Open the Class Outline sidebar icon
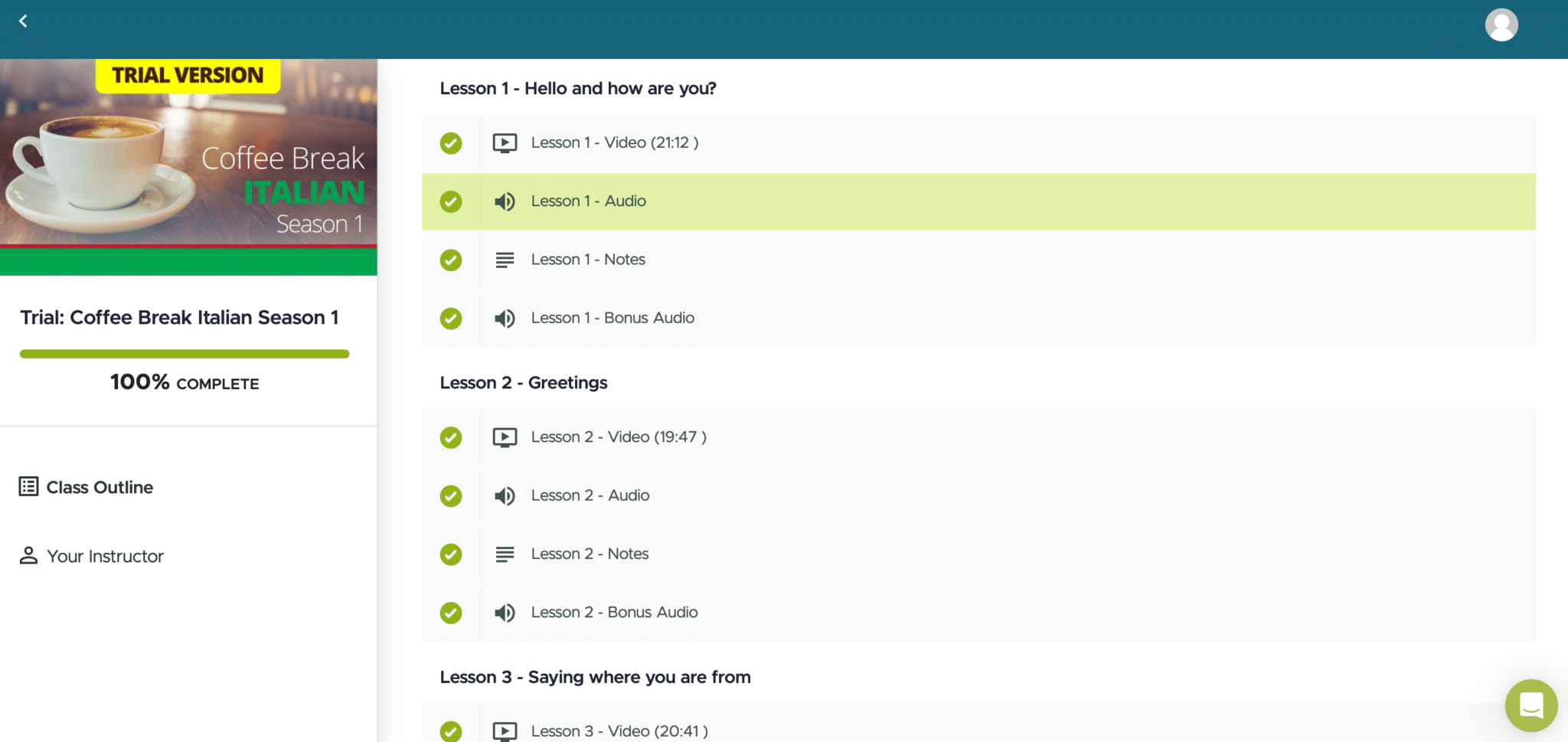The image size is (1568, 742). (x=28, y=486)
